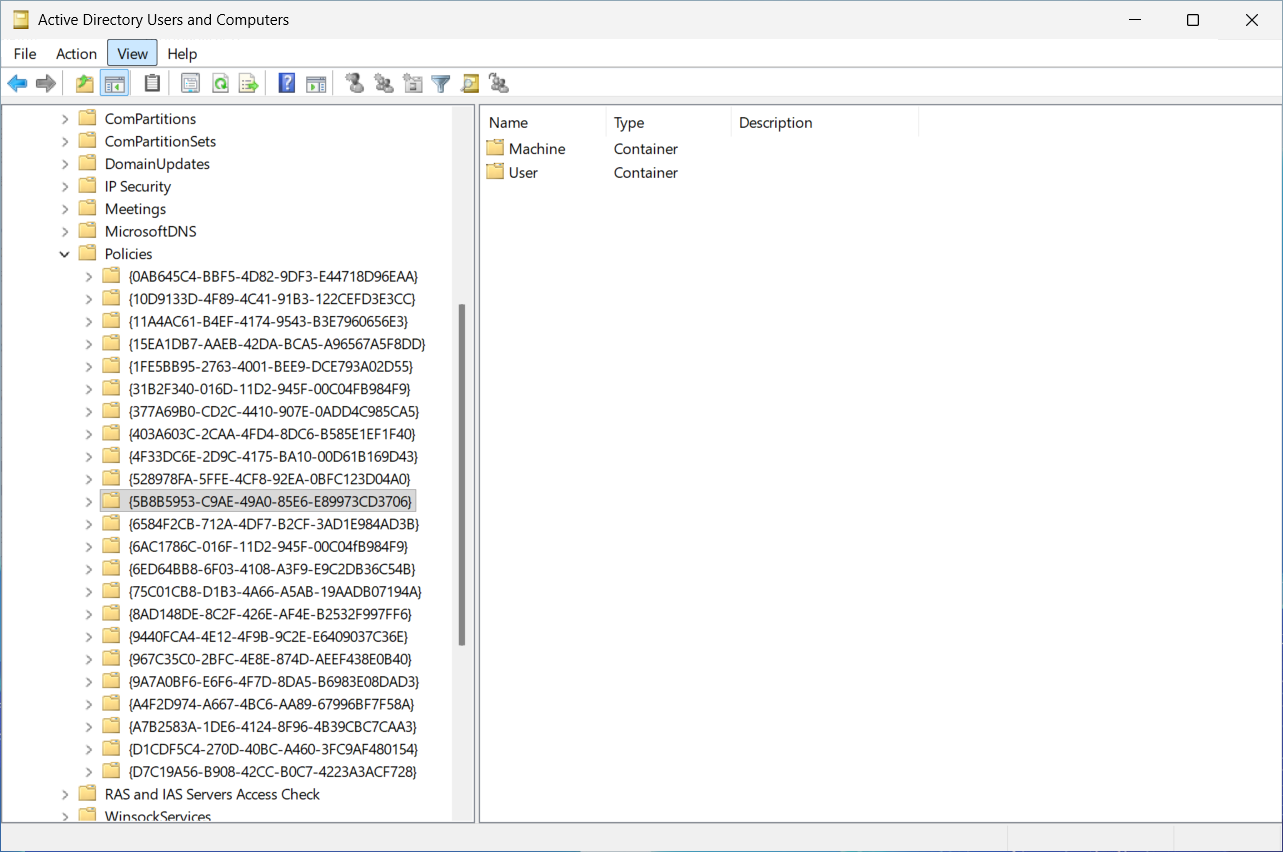
Task: Collapse the Policies node
Action: 65,254
